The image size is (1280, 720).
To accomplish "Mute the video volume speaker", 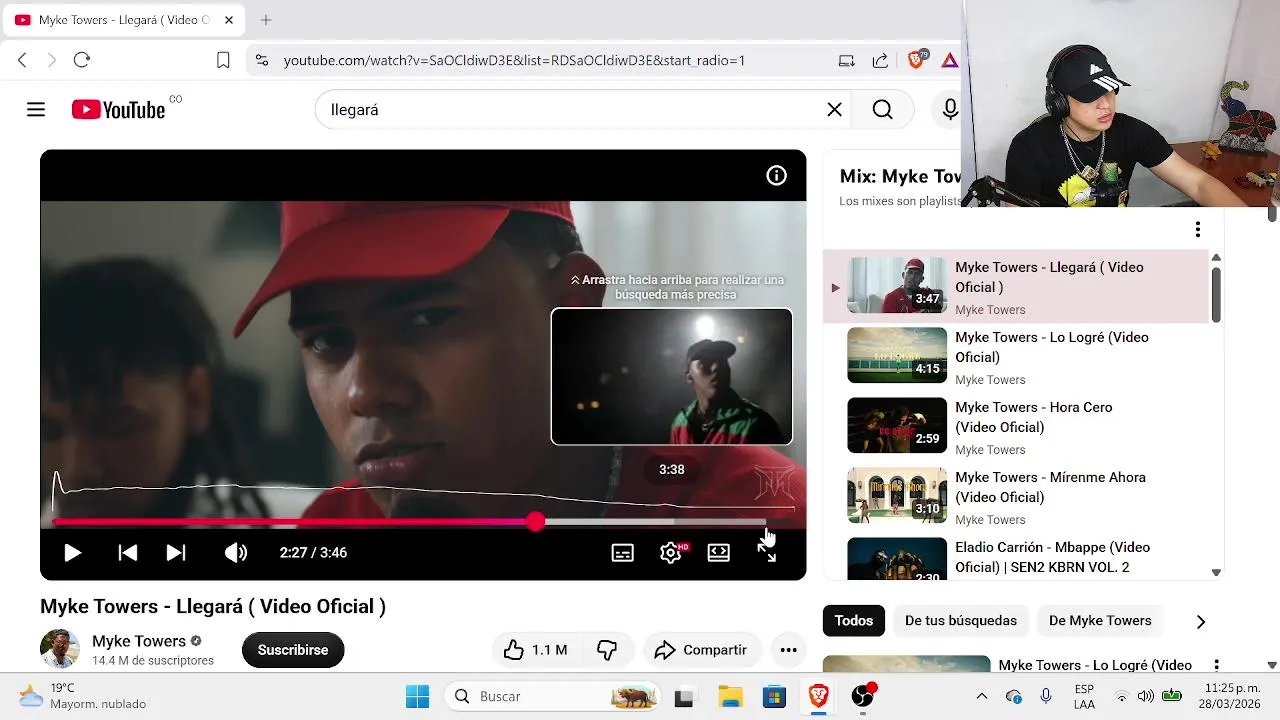I will 236,553.
